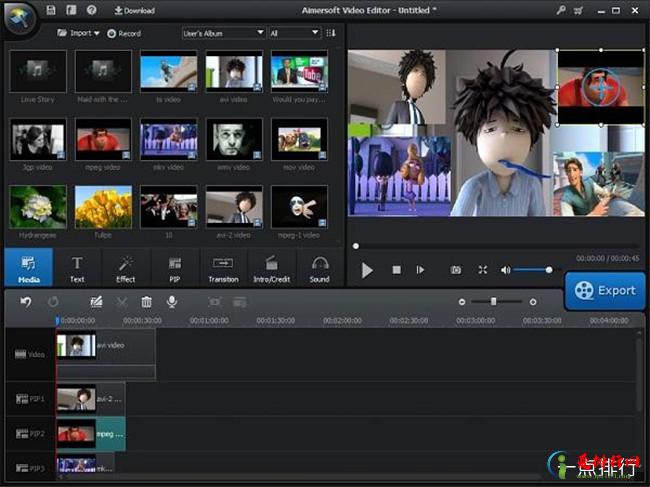The width and height of the screenshot is (650, 487).
Task: Delete selected clip with trash icon
Action: point(147,301)
